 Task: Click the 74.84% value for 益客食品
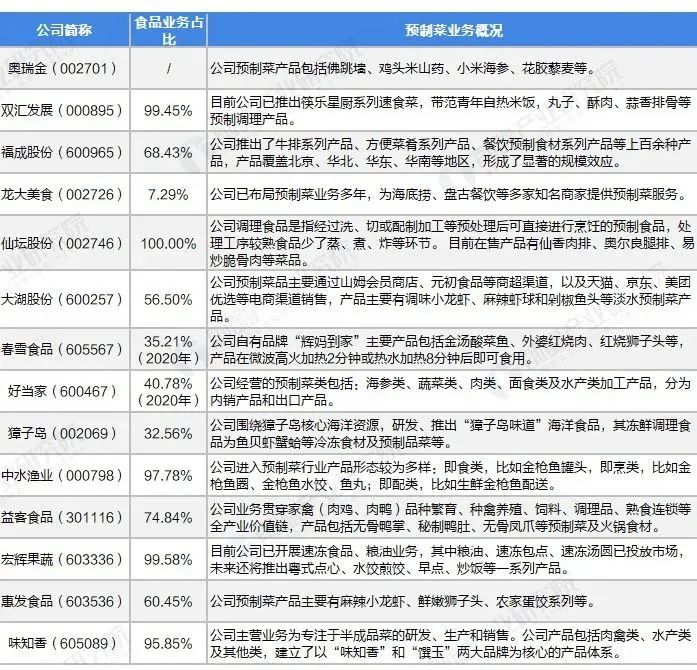[x=168, y=518]
